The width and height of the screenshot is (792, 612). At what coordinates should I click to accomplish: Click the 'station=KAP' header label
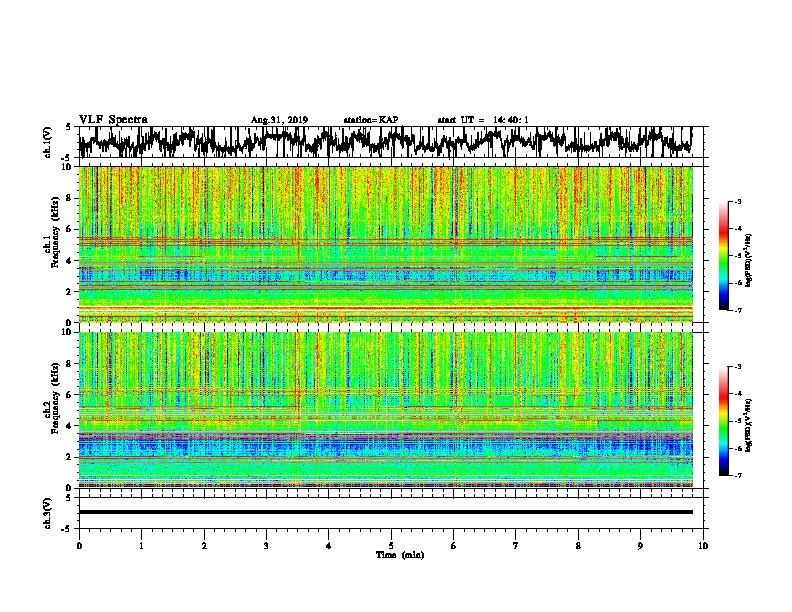pyautogui.click(x=371, y=120)
